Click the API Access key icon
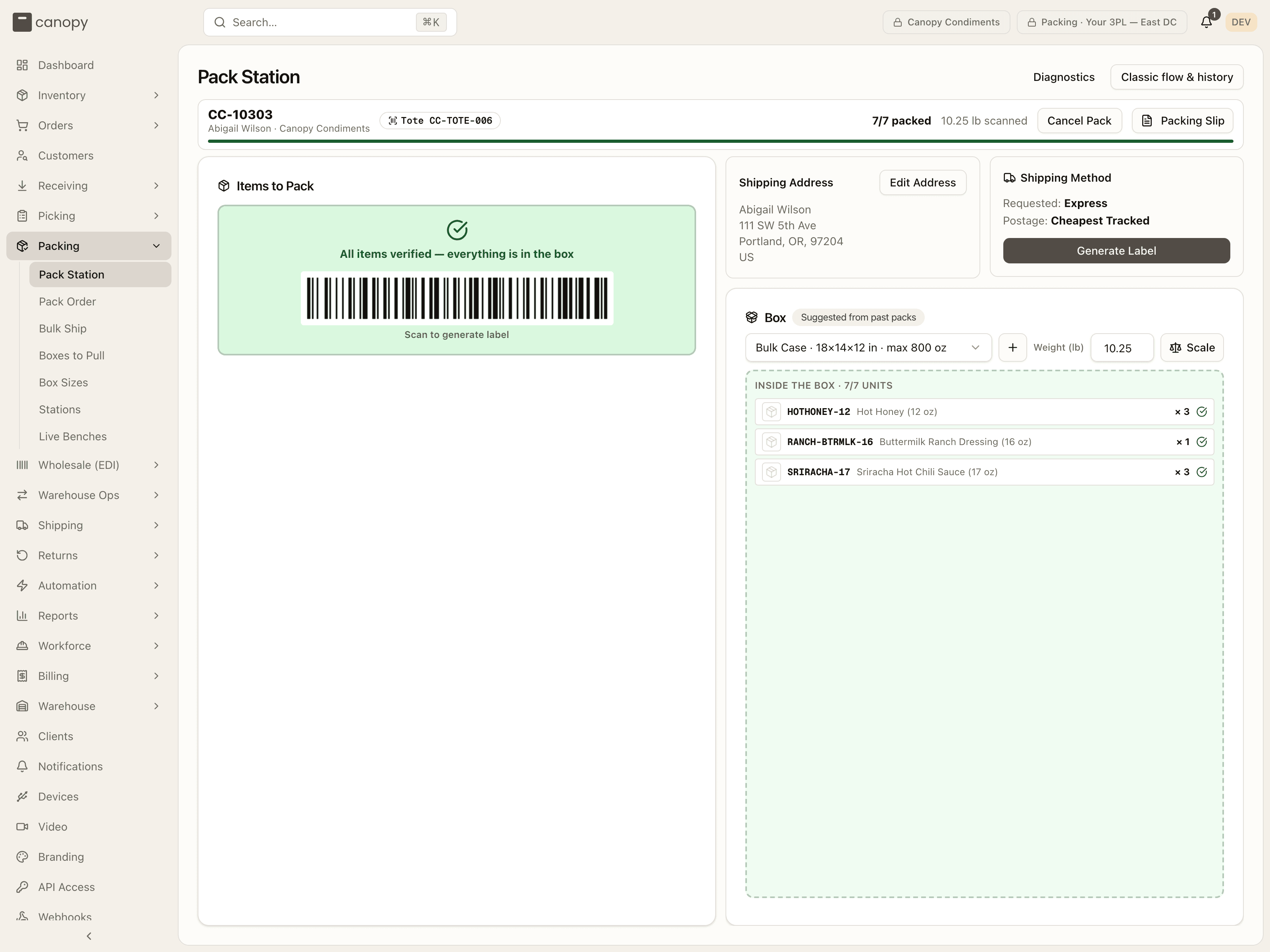Image resolution: width=1270 pixels, height=952 pixels. click(22, 887)
